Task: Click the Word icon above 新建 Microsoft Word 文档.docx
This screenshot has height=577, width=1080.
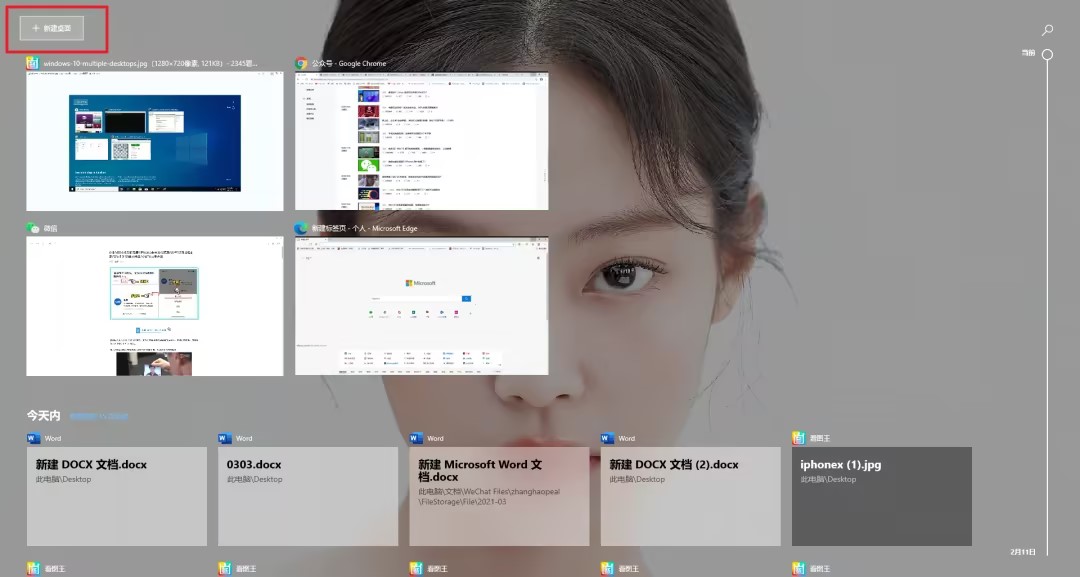Action: click(416, 438)
